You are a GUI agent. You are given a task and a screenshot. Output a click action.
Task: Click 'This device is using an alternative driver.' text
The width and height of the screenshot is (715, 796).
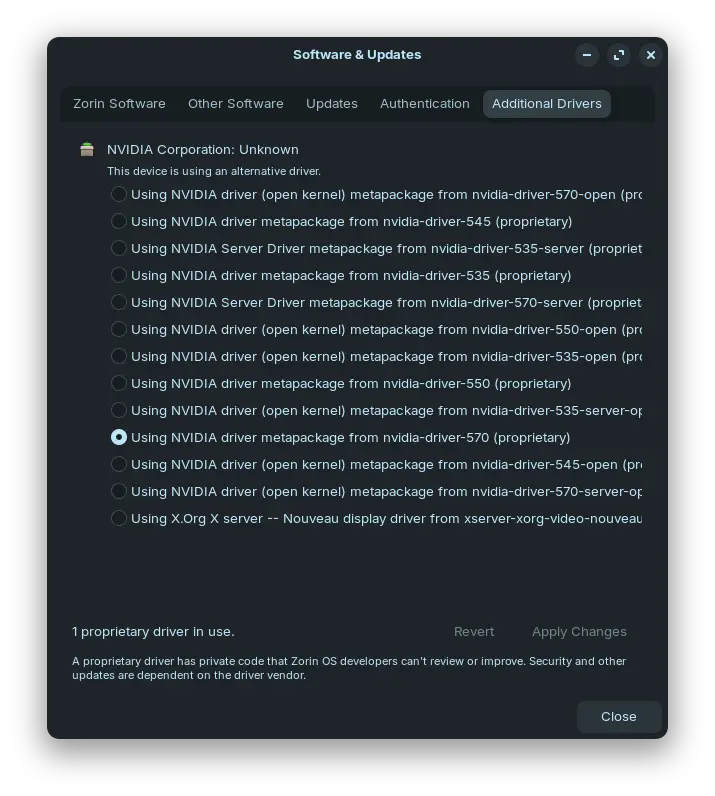214,171
